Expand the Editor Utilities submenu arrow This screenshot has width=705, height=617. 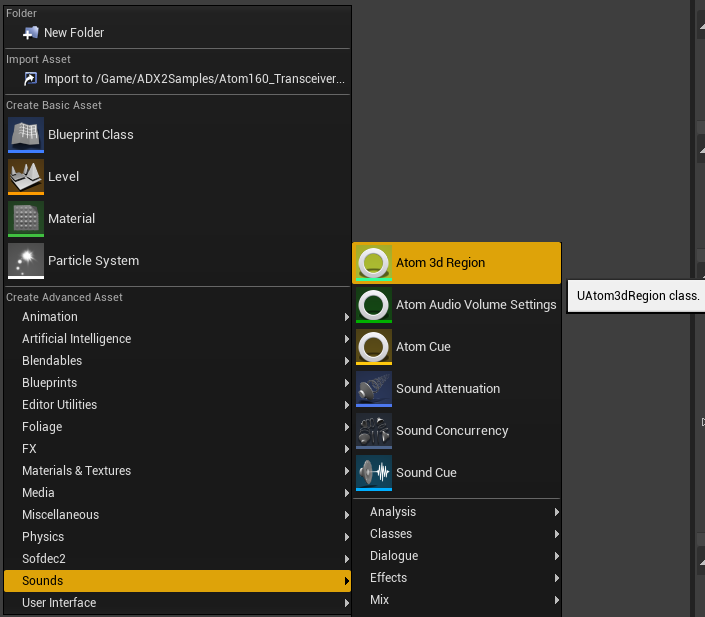[347, 405]
